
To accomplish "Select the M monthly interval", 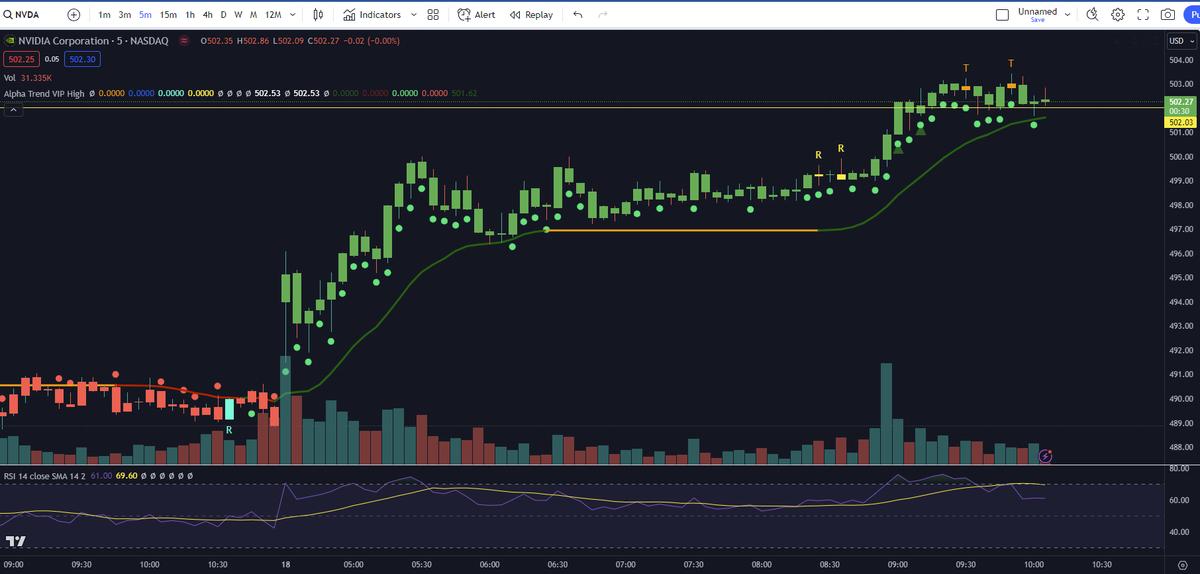I will pyautogui.click(x=253, y=15).
